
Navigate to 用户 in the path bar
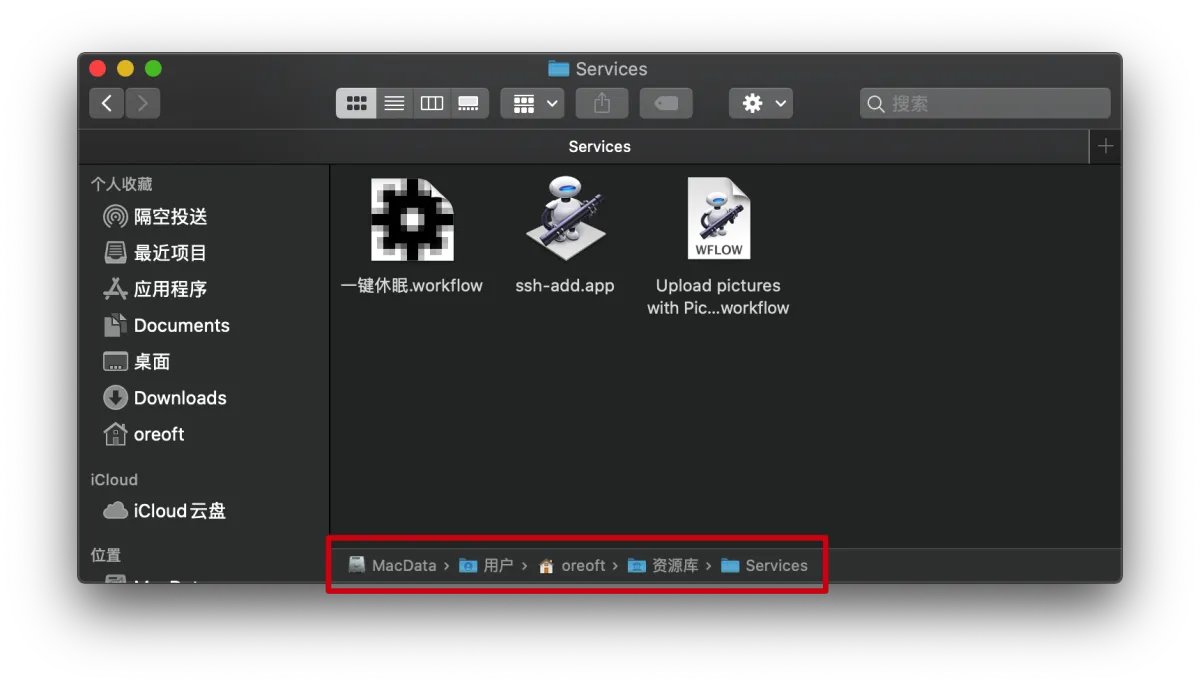click(496, 565)
